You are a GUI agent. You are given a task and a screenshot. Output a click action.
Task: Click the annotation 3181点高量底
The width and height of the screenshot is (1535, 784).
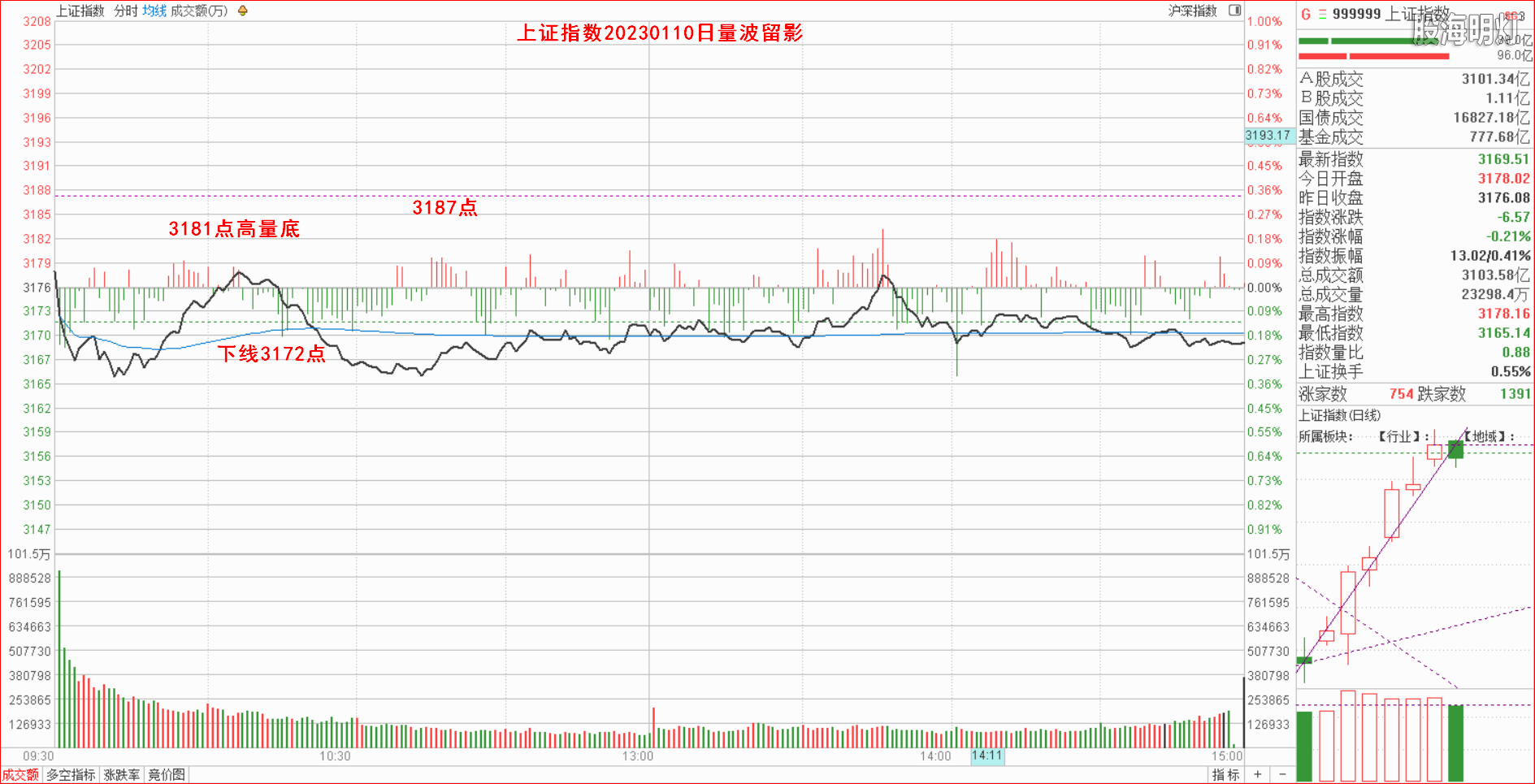pyautogui.click(x=234, y=229)
